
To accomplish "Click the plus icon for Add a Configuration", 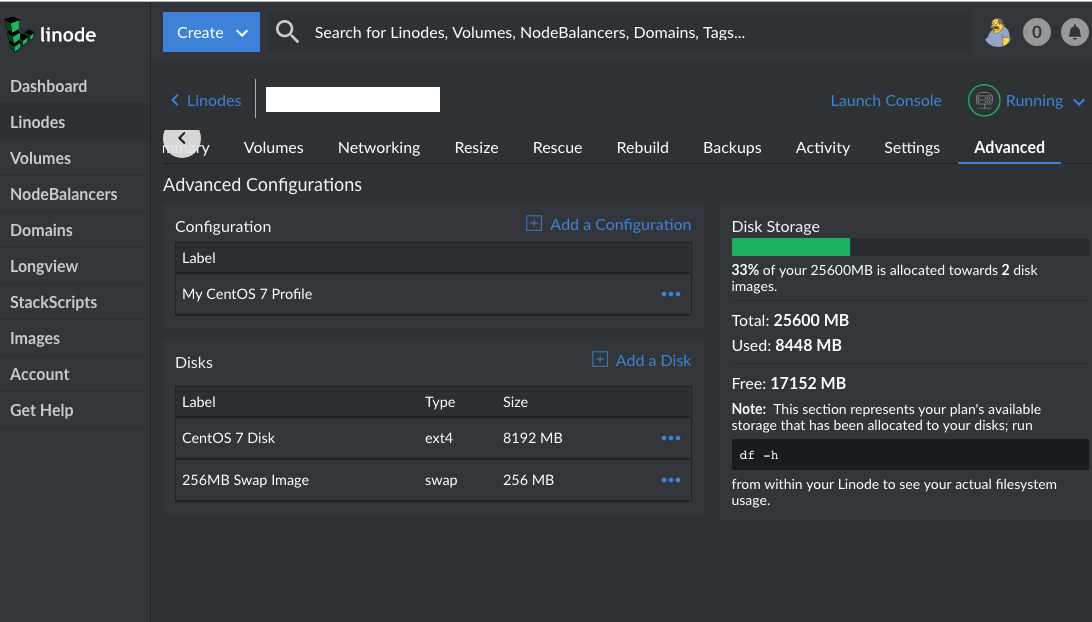I will tap(533, 224).
